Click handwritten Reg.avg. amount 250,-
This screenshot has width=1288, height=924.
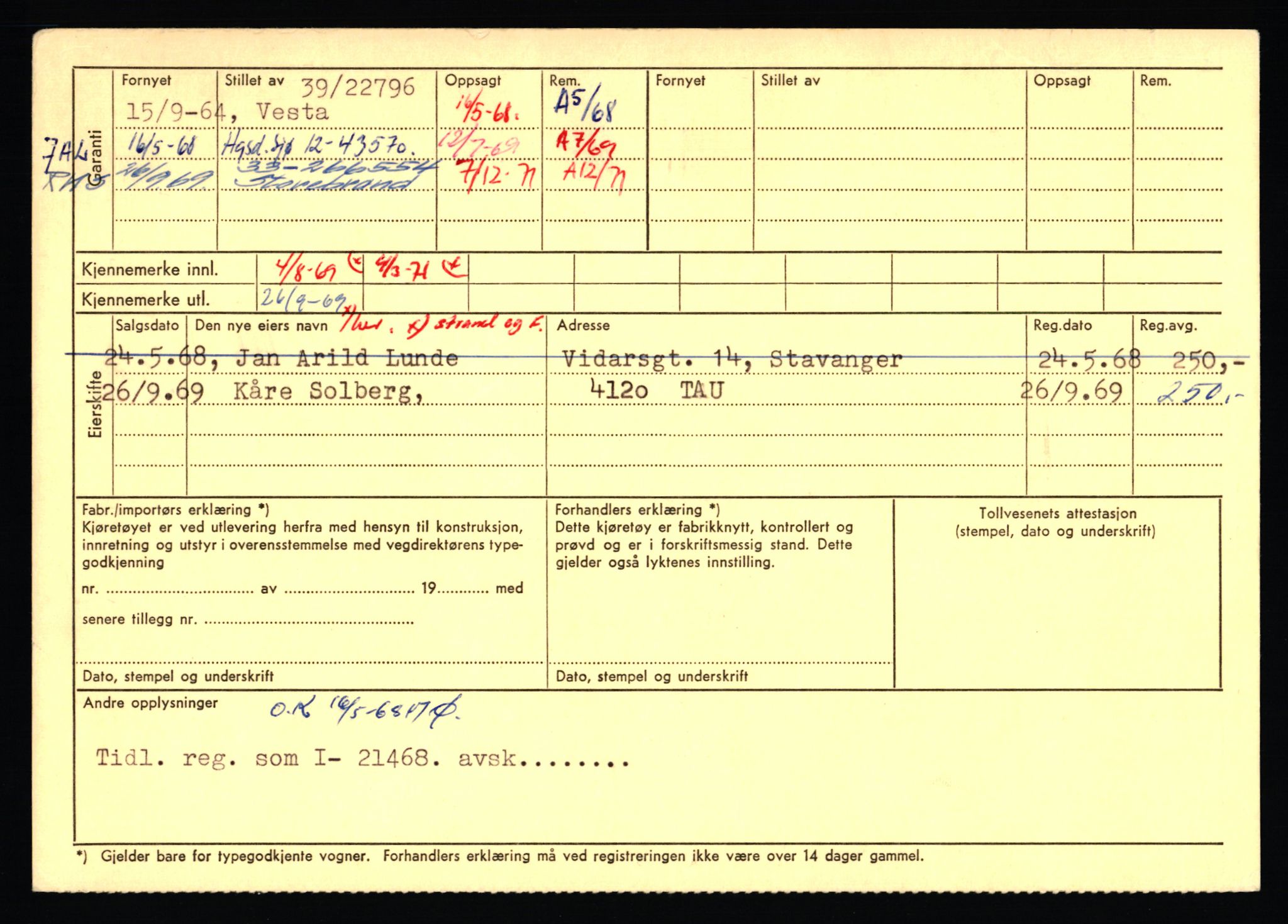[x=1201, y=394]
